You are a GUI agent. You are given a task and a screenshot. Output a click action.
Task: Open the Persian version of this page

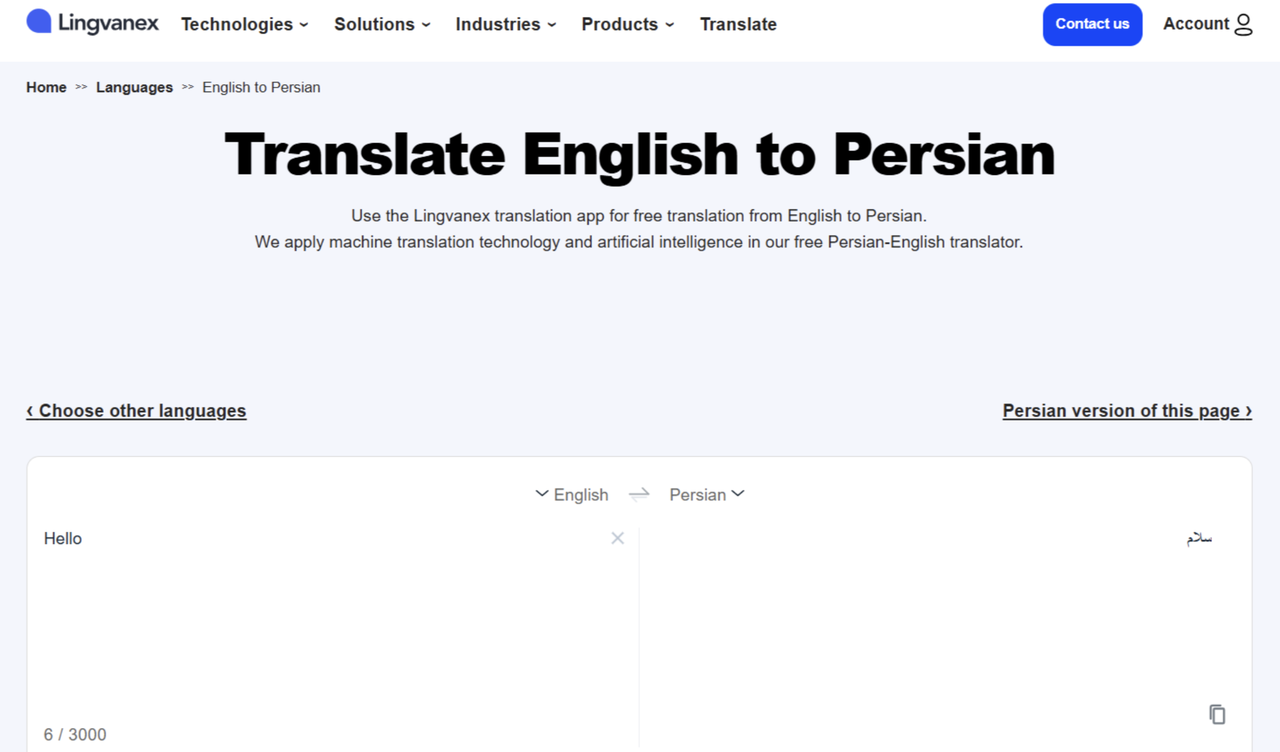point(1127,410)
